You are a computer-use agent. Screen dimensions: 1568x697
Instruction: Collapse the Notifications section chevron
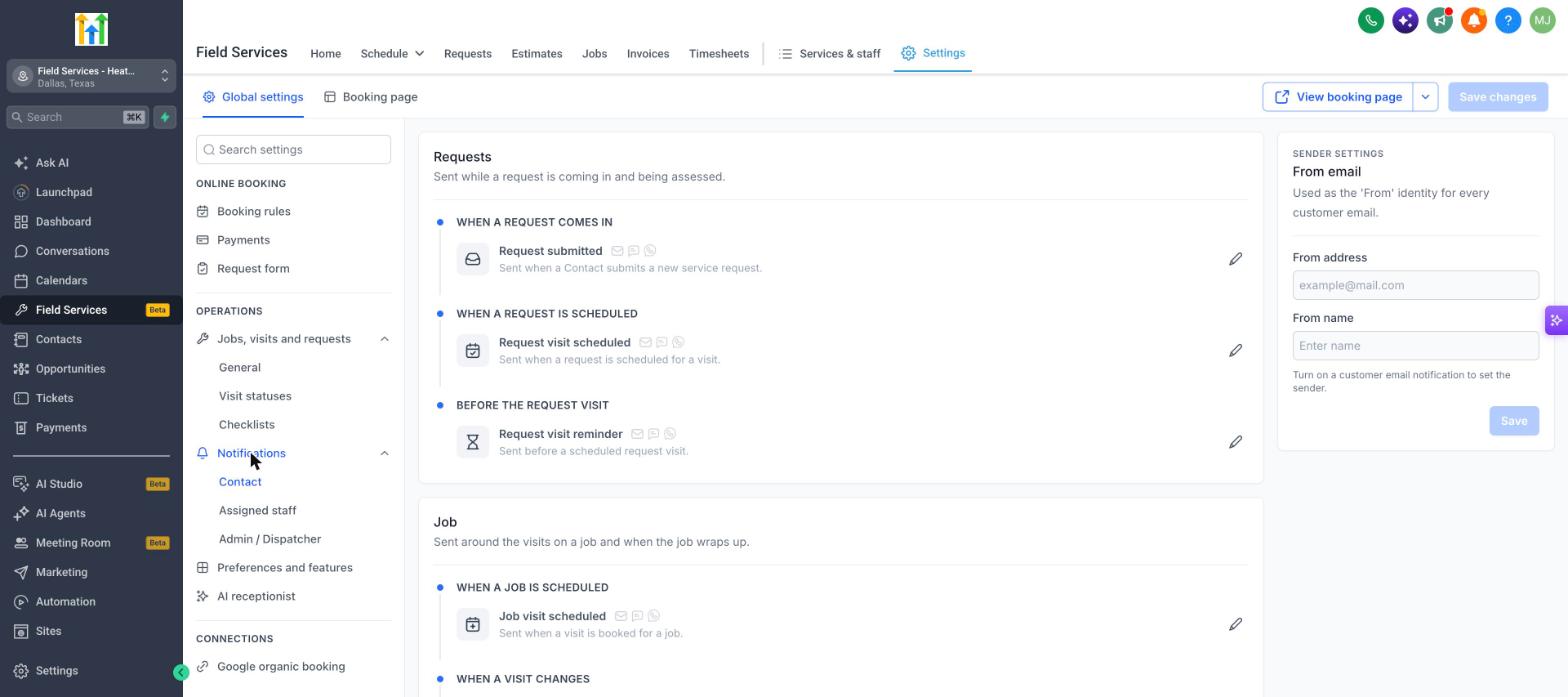coord(384,454)
